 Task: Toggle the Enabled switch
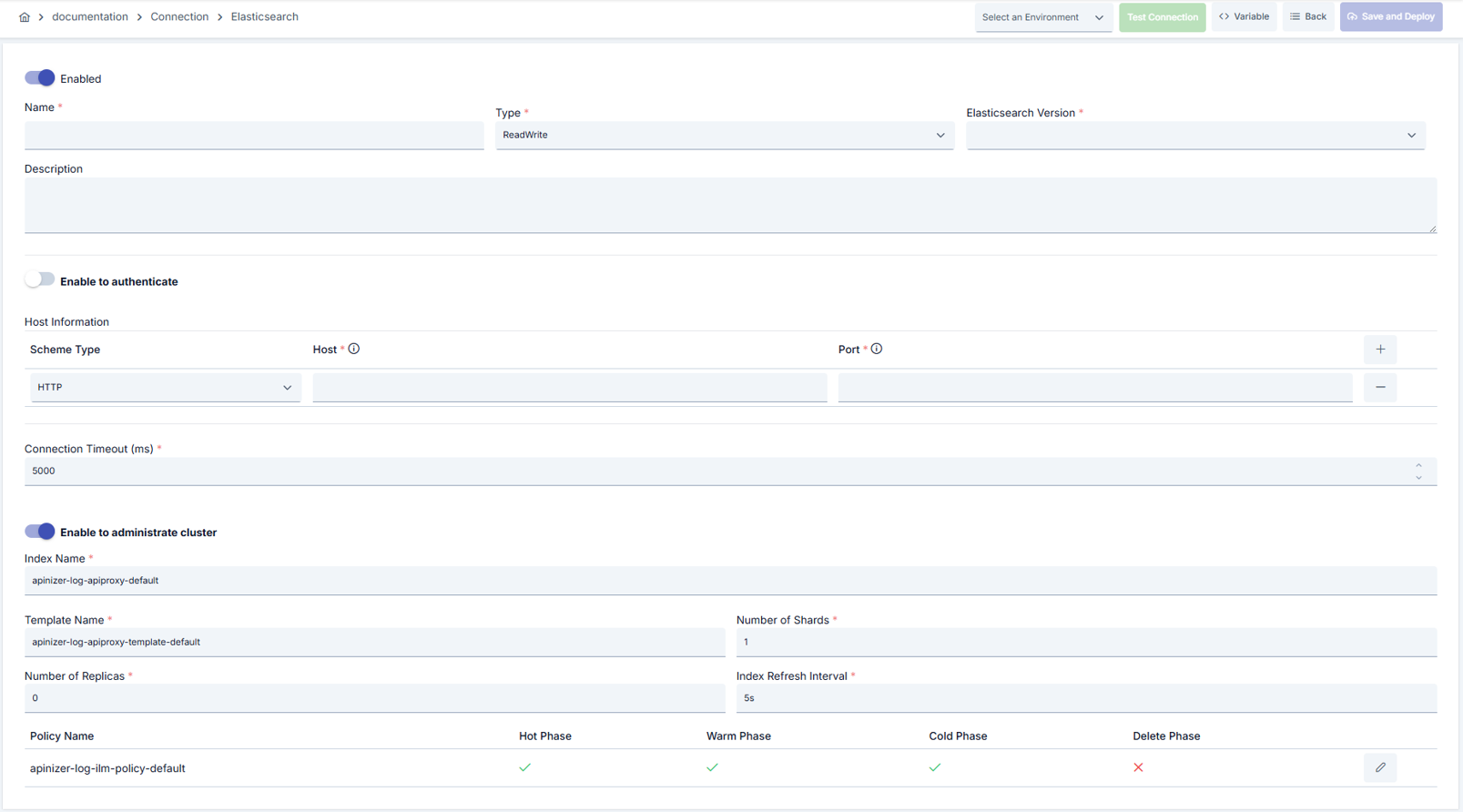39,78
